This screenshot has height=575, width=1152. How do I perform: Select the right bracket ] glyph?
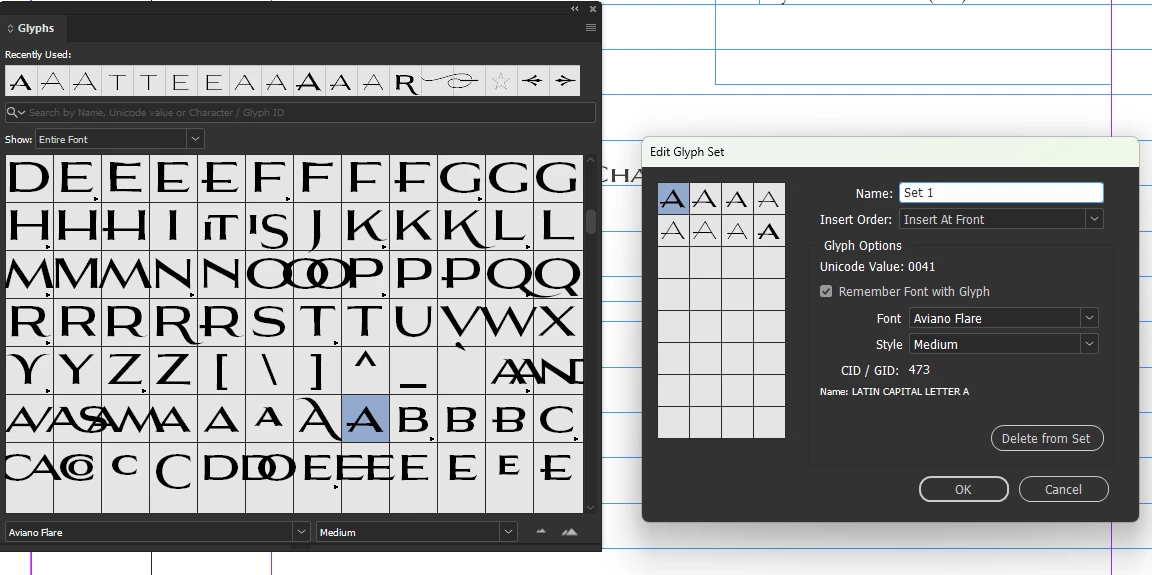coord(317,371)
